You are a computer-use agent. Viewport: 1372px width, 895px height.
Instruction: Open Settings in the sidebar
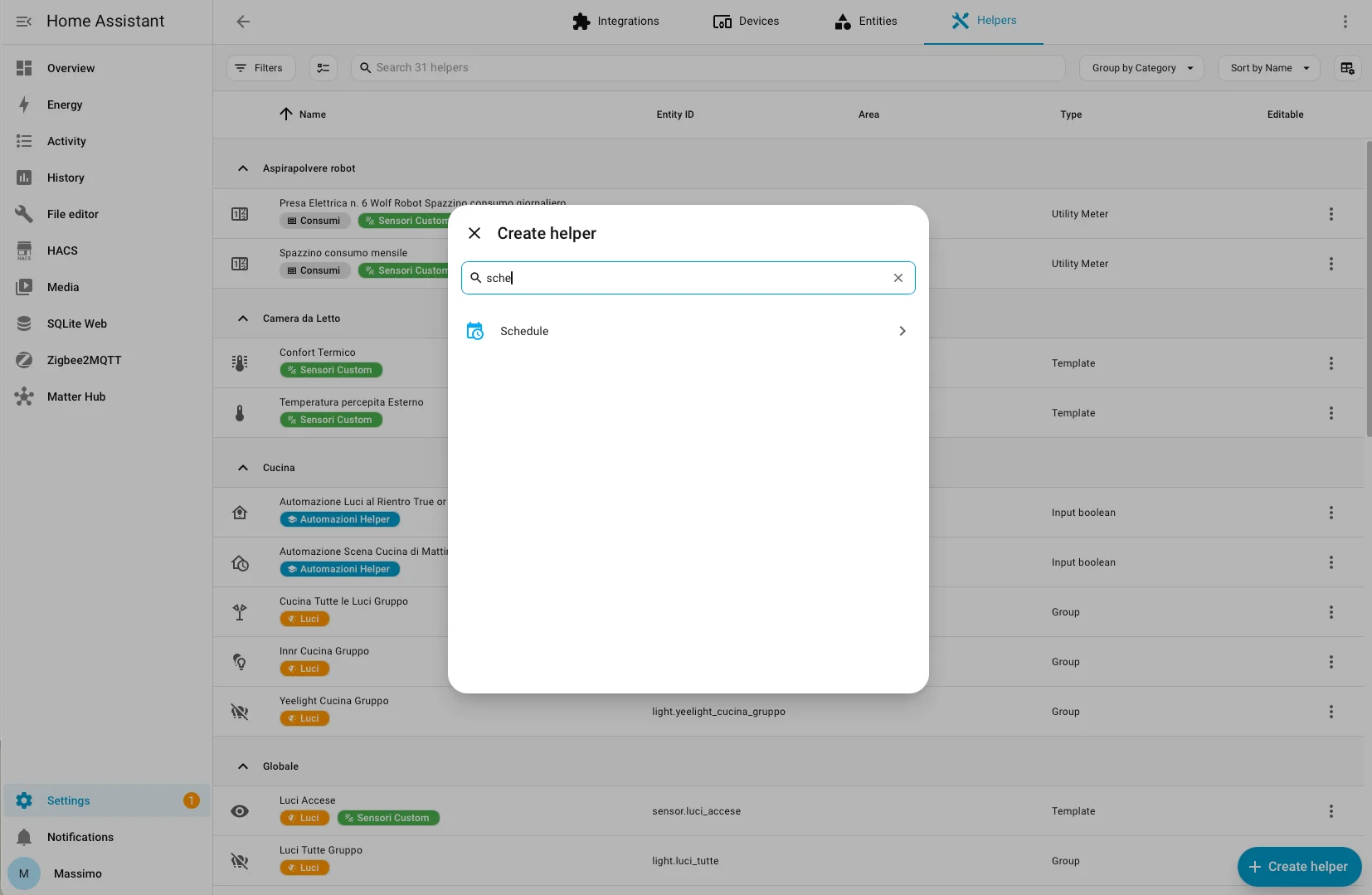[x=106, y=800]
